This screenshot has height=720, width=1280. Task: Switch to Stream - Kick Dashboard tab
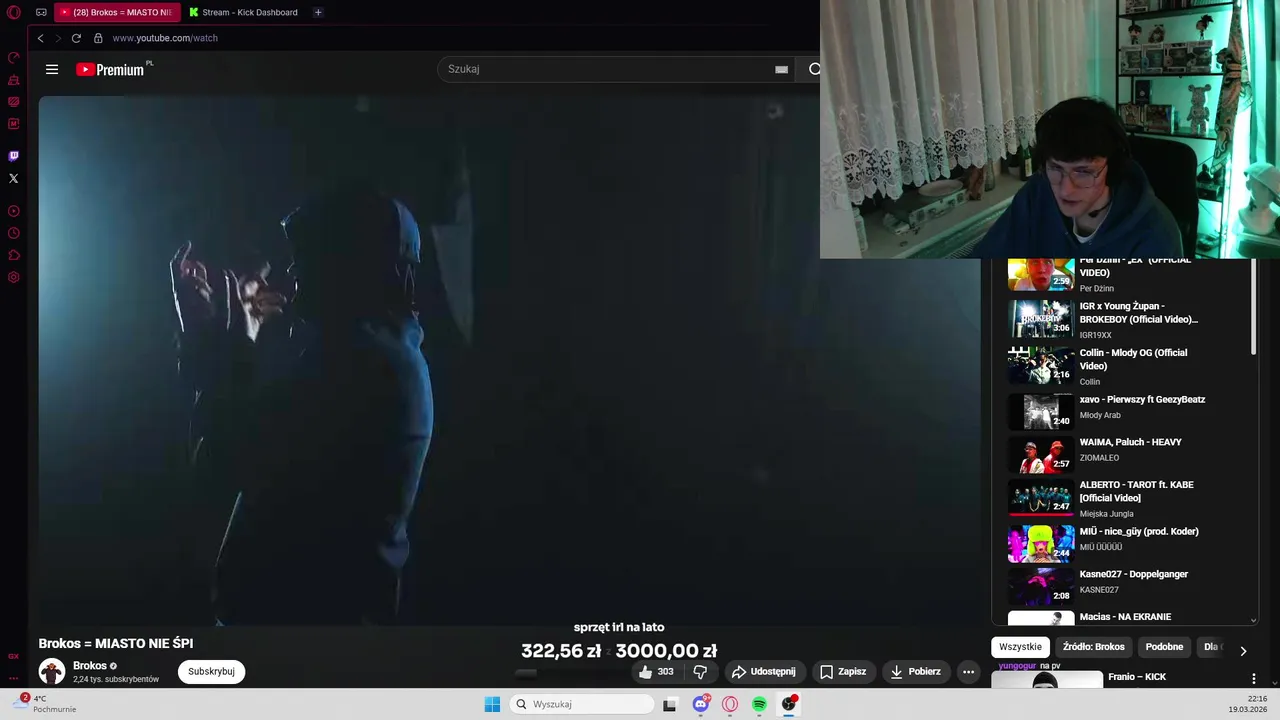[x=245, y=12]
